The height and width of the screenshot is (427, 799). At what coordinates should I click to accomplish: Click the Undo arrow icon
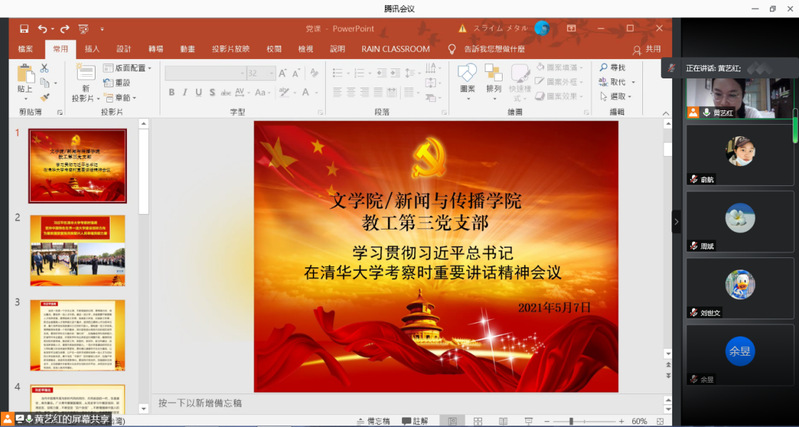[x=43, y=29]
